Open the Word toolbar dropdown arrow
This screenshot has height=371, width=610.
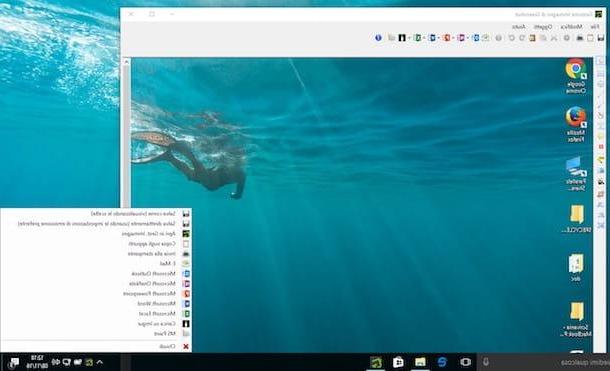[424, 38]
